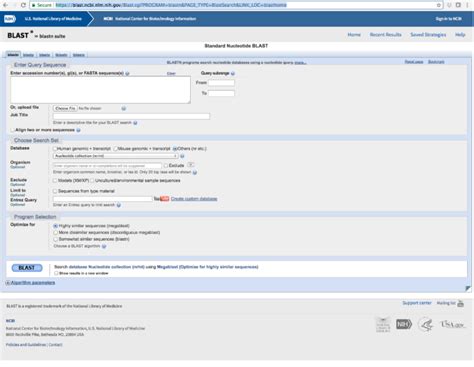
Task: Open the Support center link
Action: click(417, 303)
